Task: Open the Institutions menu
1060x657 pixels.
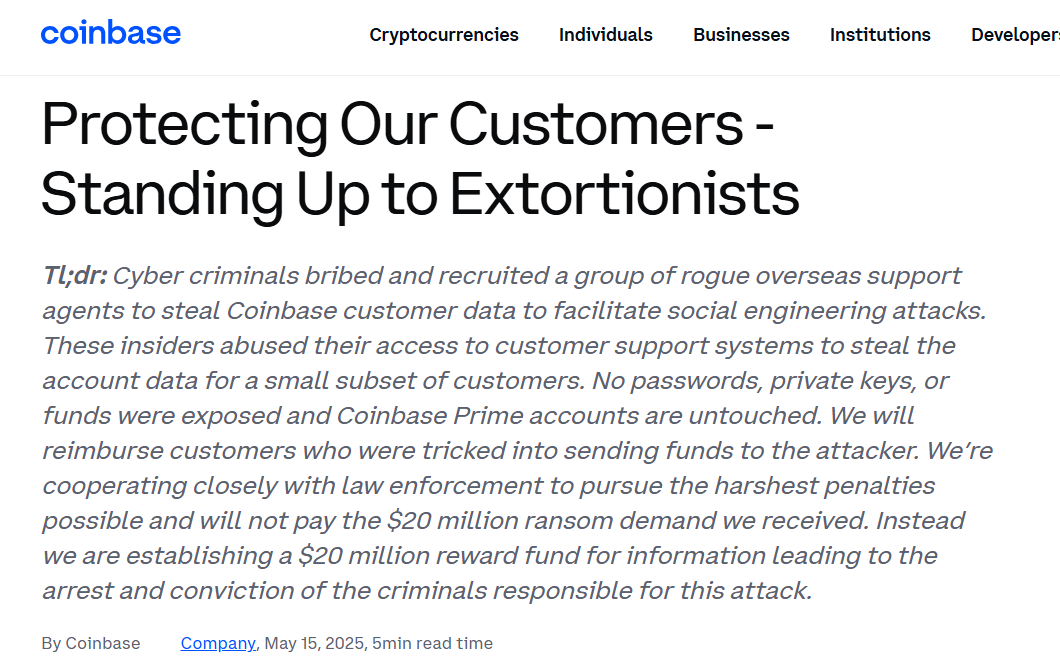Action: pos(880,34)
